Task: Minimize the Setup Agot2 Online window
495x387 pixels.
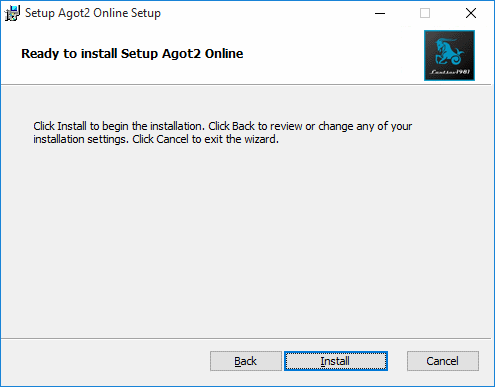Action: tap(380, 13)
